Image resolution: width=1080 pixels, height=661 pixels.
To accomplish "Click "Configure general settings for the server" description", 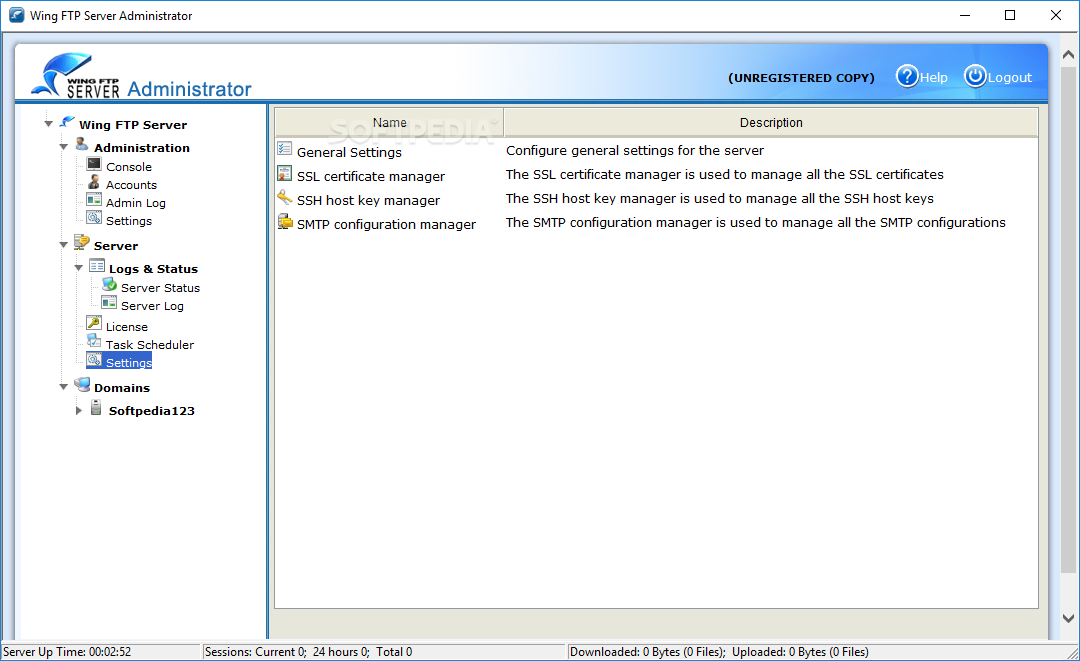I will pos(635,150).
